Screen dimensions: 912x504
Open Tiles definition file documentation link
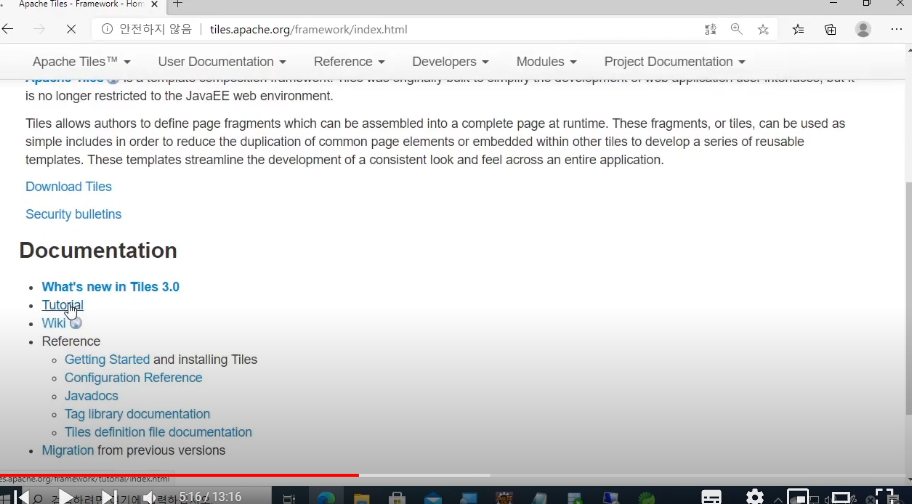(158, 432)
